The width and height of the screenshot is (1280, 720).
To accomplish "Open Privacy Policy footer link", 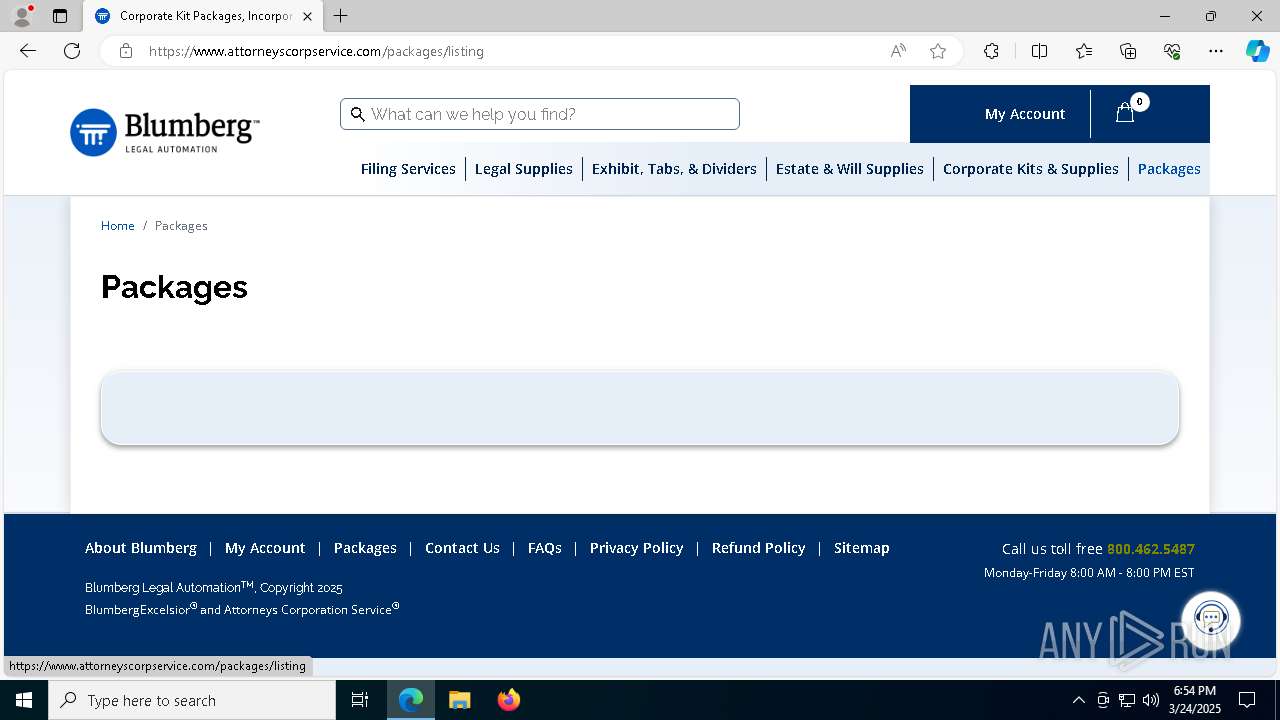I will [x=637, y=548].
